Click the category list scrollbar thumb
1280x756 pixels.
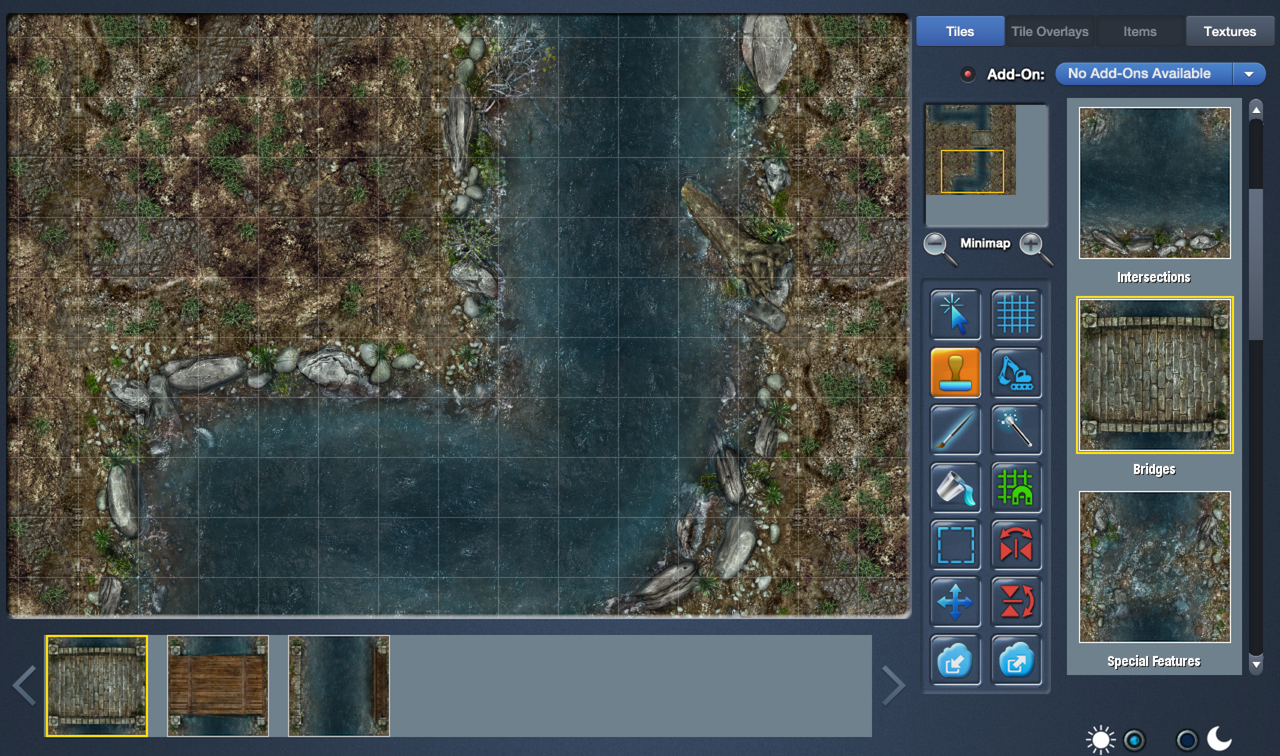[1256, 265]
